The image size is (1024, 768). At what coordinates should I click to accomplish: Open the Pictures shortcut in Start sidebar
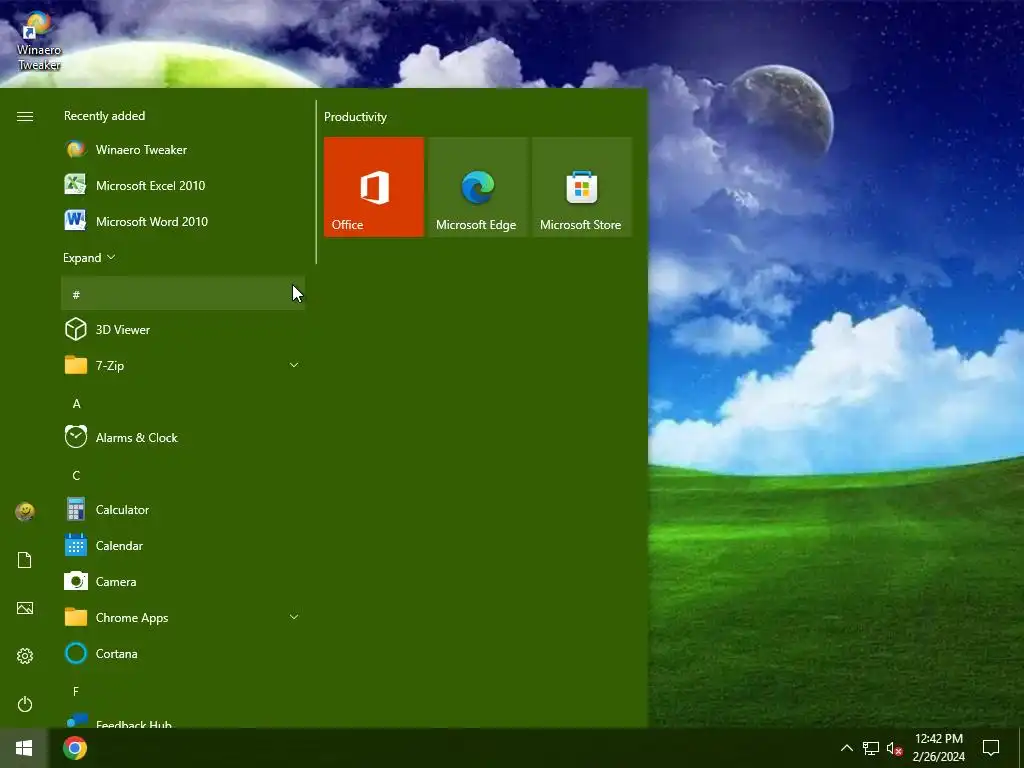[25, 608]
